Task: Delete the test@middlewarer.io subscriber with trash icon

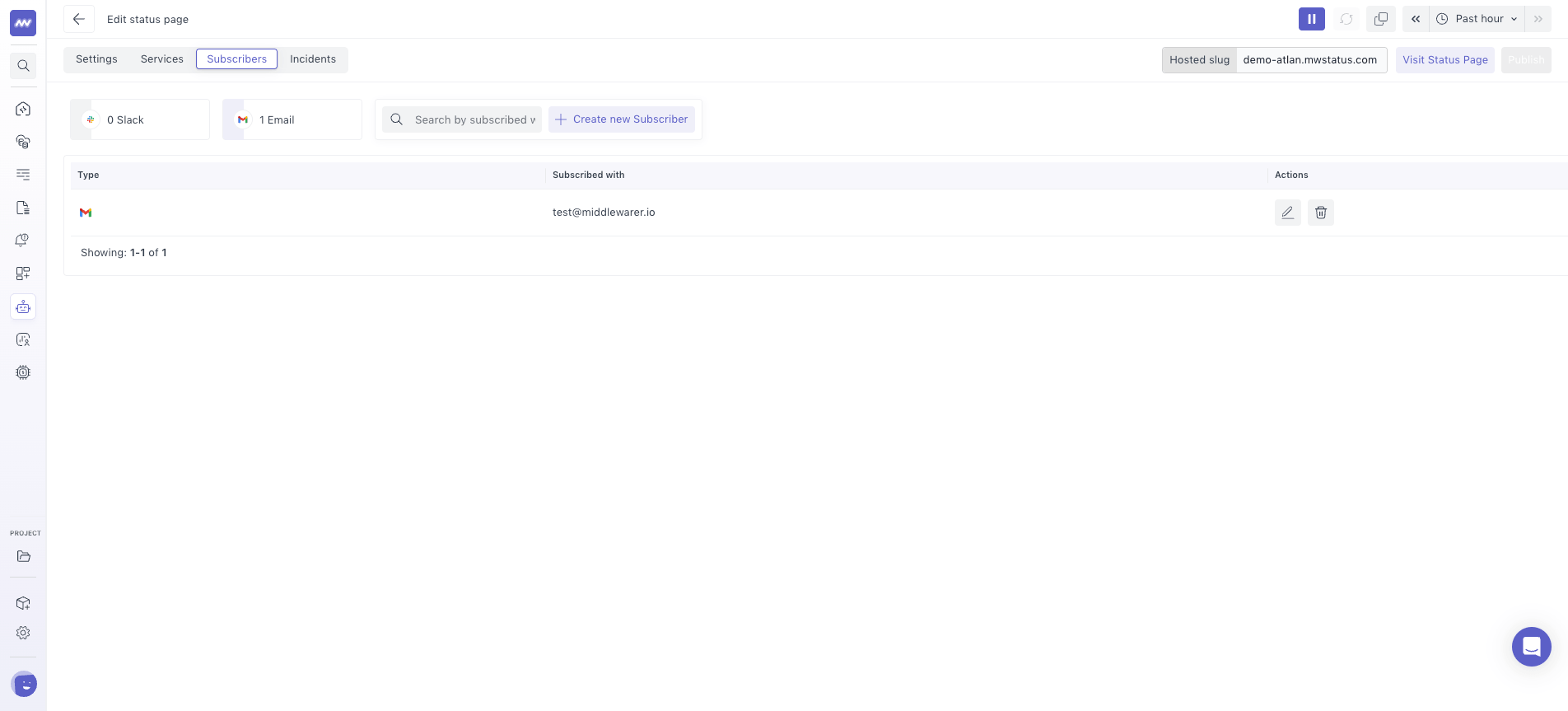Action: click(x=1321, y=213)
